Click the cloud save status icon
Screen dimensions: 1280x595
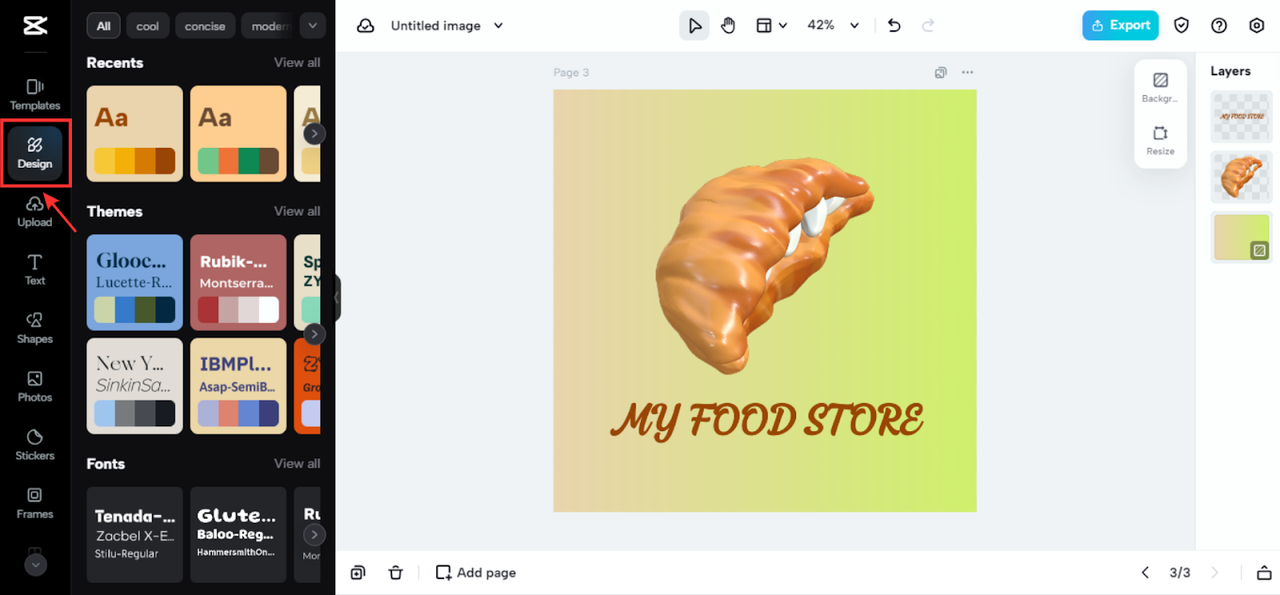click(366, 26)
